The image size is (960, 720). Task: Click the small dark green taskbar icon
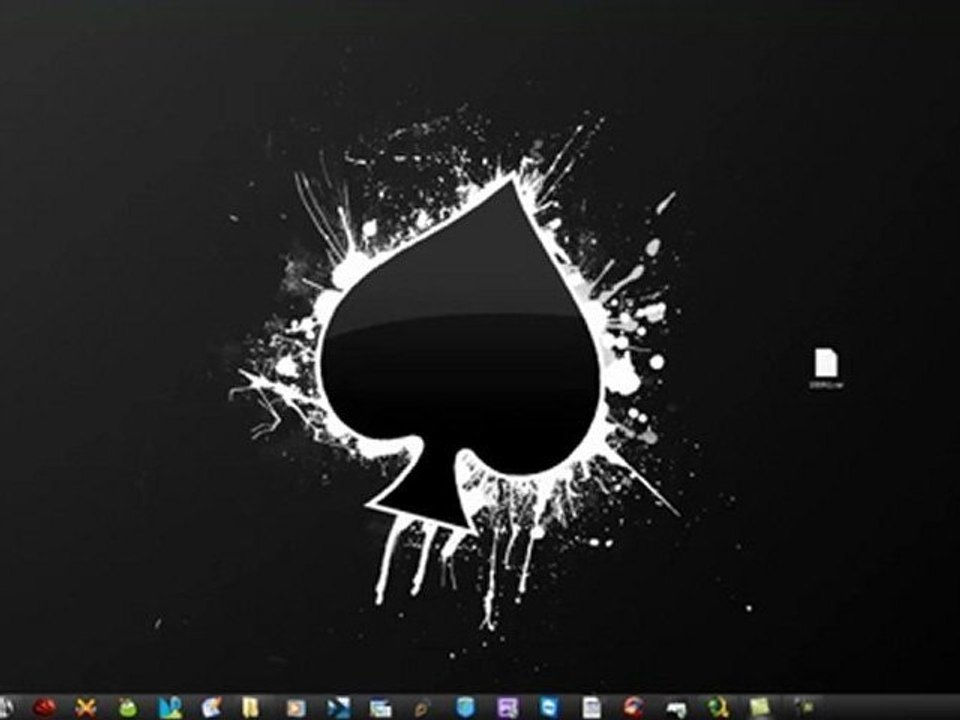click(802, 707)
